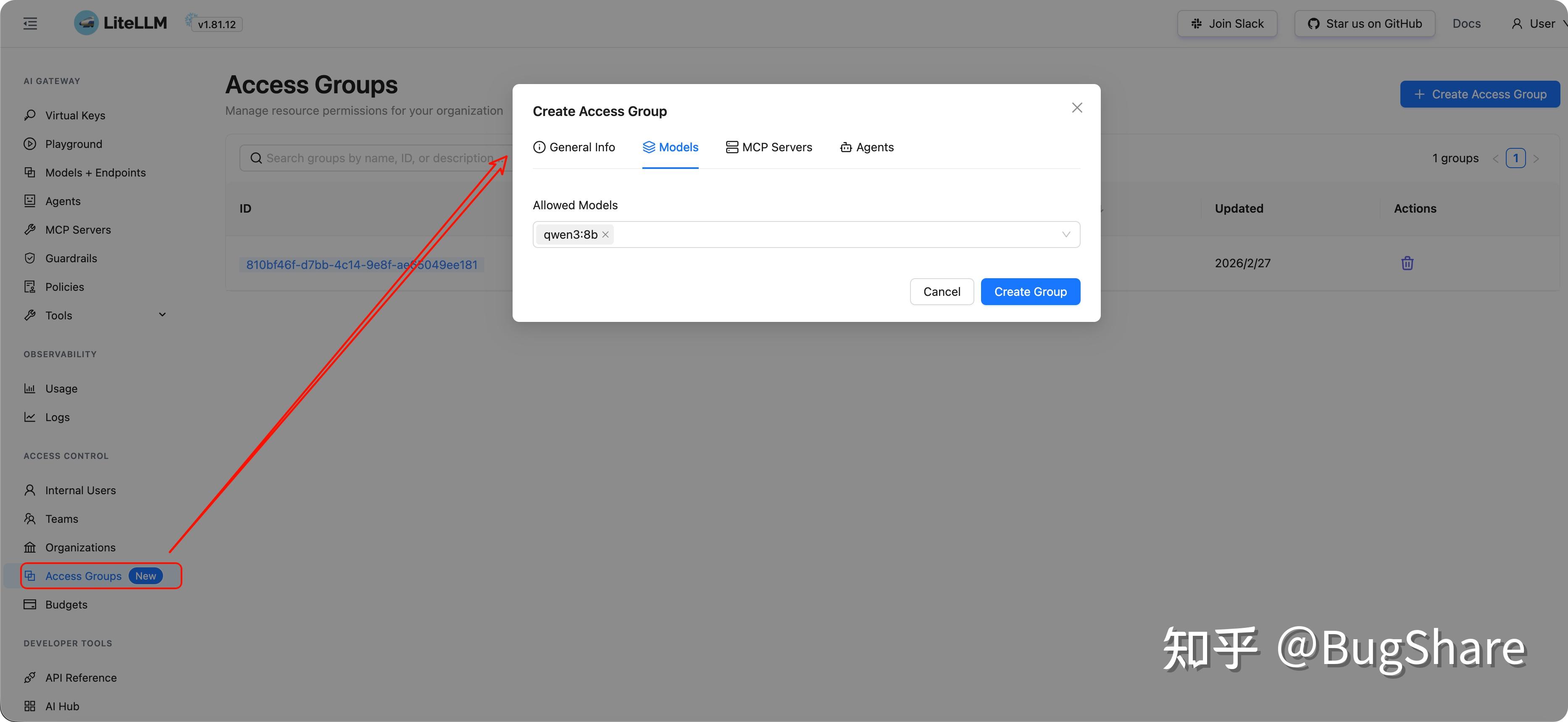Go to Teams page

[x=61, y=519]
